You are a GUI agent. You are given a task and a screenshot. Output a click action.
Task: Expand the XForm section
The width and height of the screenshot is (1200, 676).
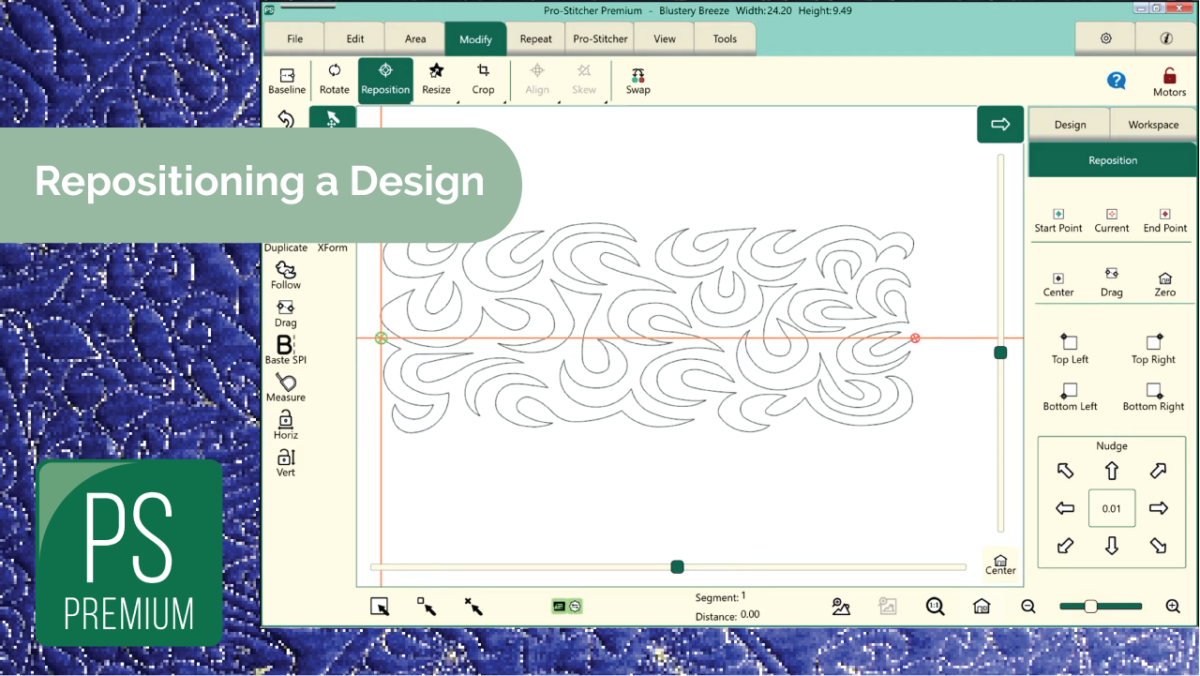pos(332,247)
